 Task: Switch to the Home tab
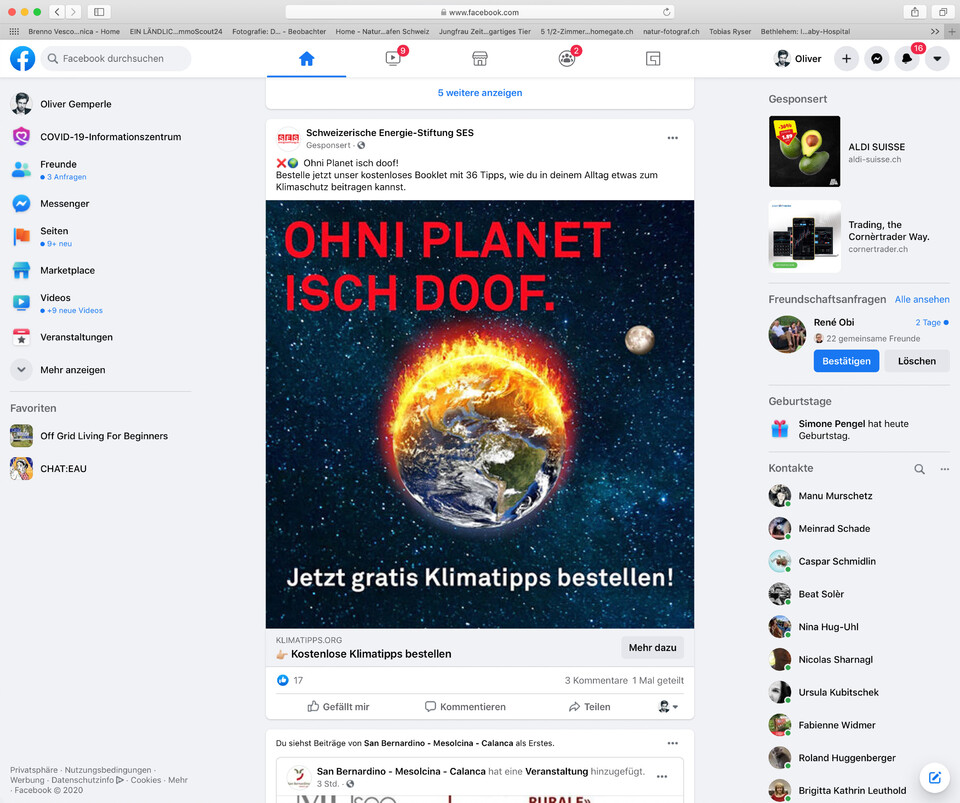tap(307, 58)
